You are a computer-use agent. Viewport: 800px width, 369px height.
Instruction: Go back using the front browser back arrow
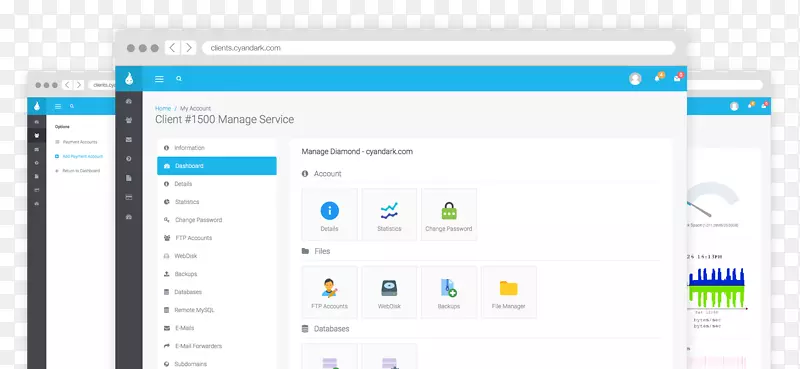(172, 48)
